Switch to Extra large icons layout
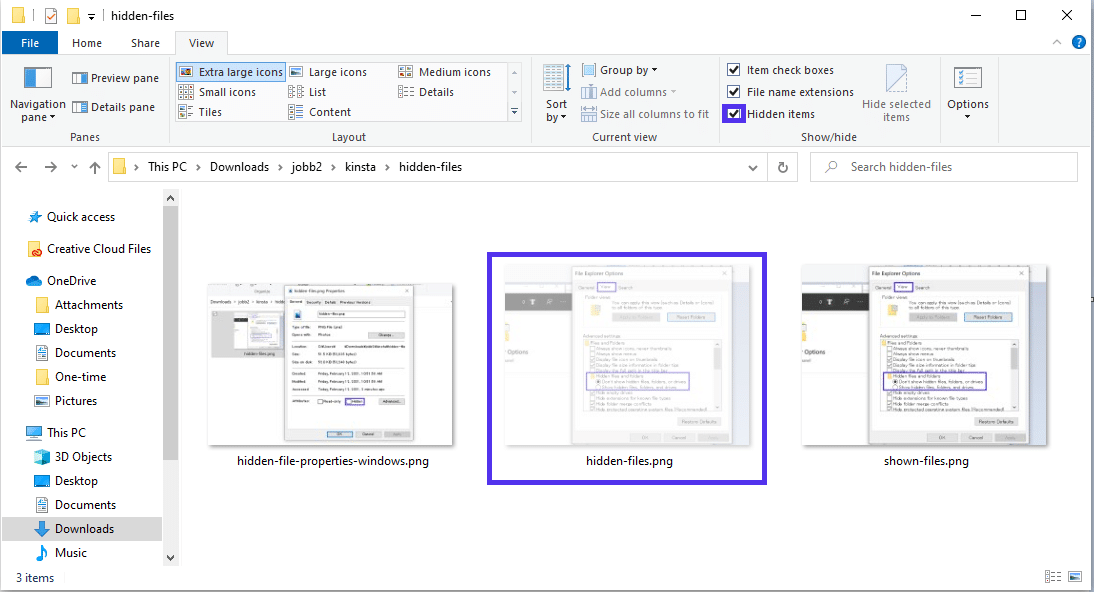 click(x=230, y=71)
